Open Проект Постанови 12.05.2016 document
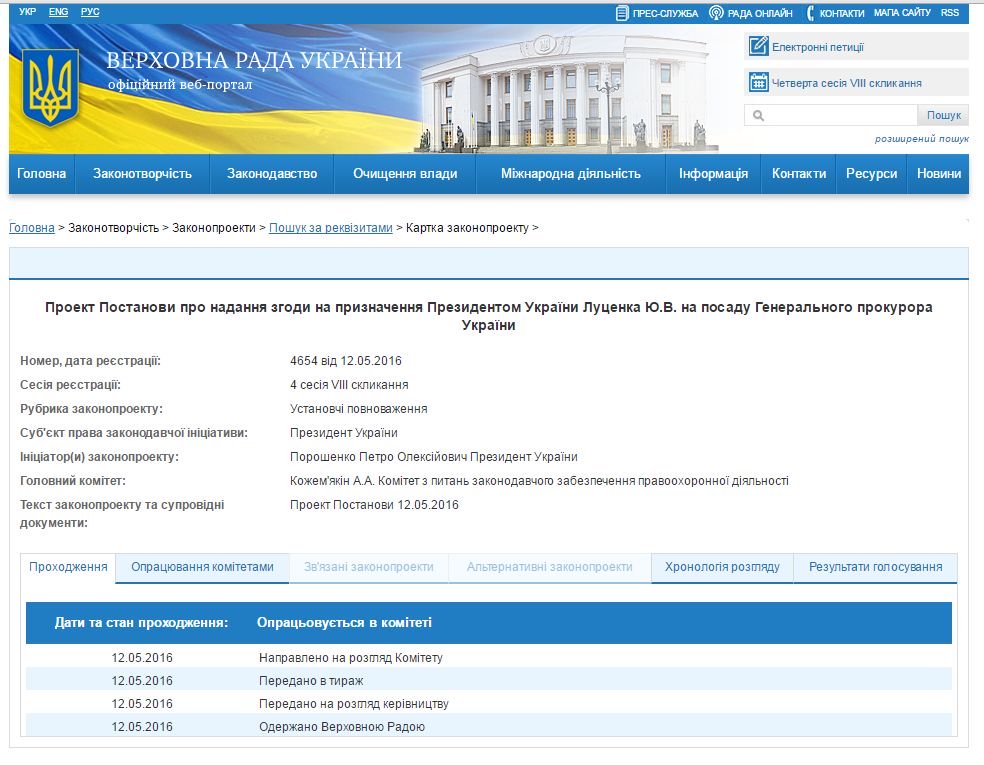 pyautogui.click(x=374, y=505)
